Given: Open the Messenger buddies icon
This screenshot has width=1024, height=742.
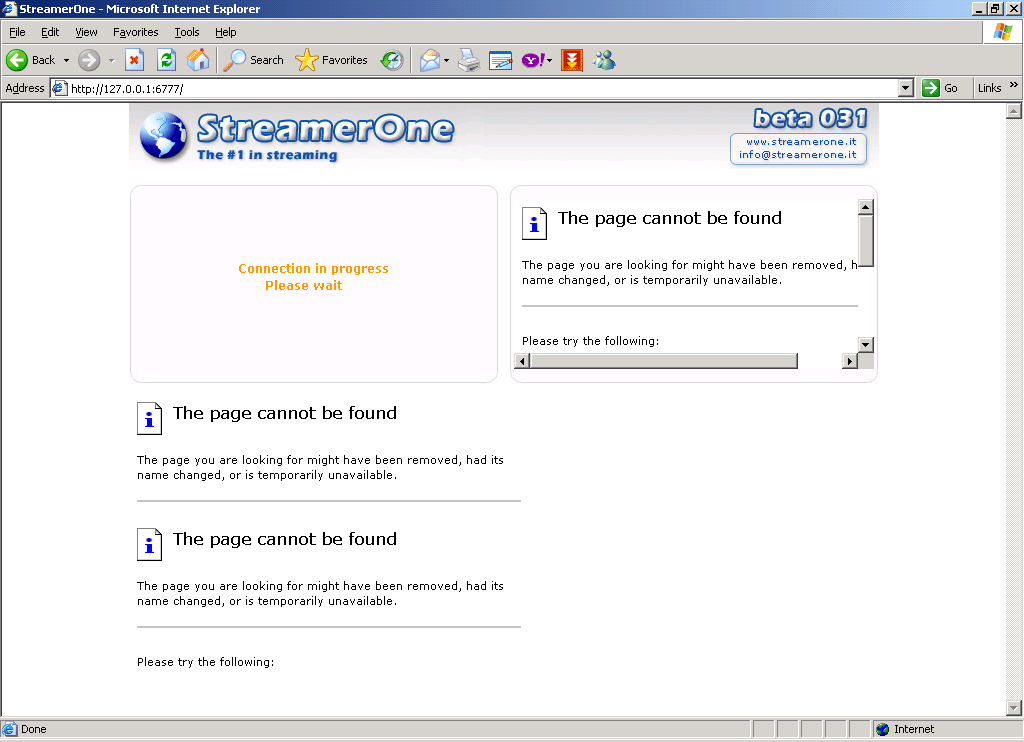Looking at the screenshot, I should point(604,60).
